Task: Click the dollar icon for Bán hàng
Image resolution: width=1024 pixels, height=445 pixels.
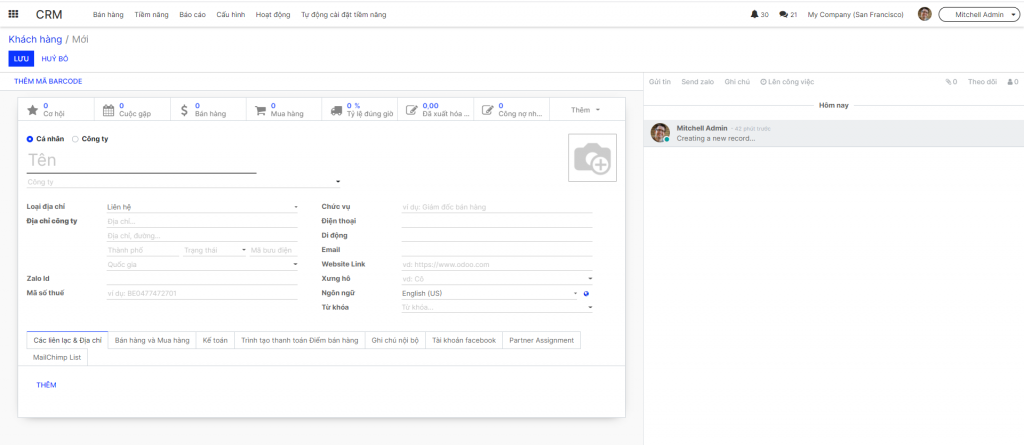Action: point(185,110)
